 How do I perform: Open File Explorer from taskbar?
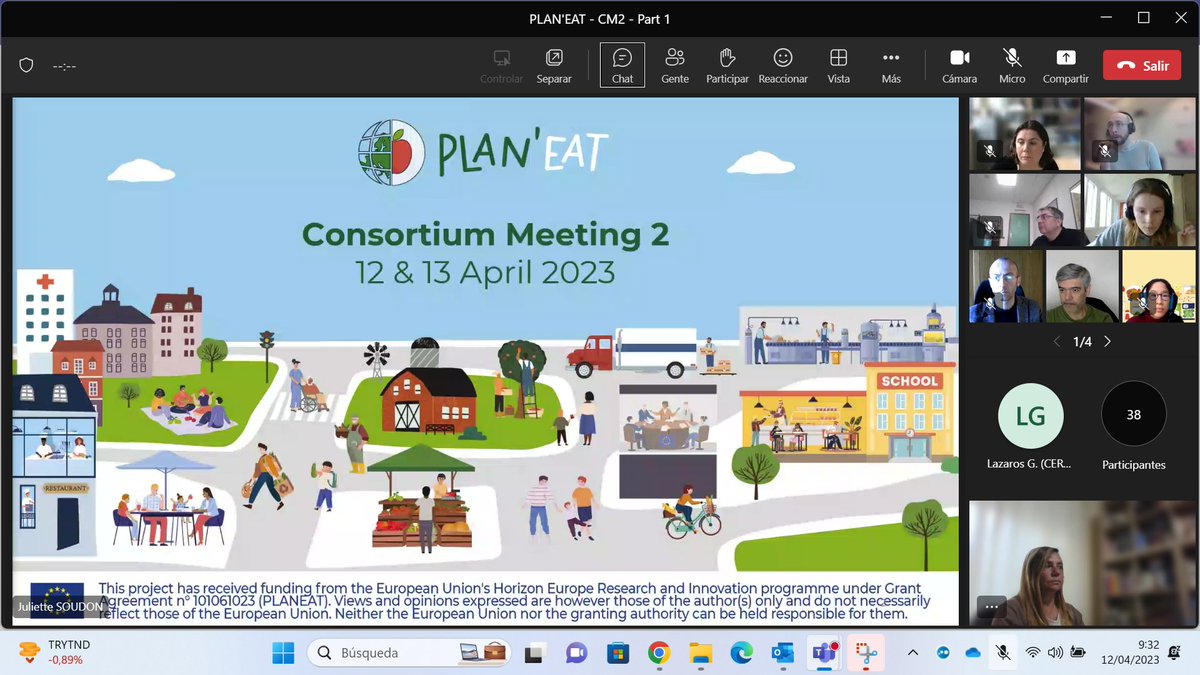[700, 653]
